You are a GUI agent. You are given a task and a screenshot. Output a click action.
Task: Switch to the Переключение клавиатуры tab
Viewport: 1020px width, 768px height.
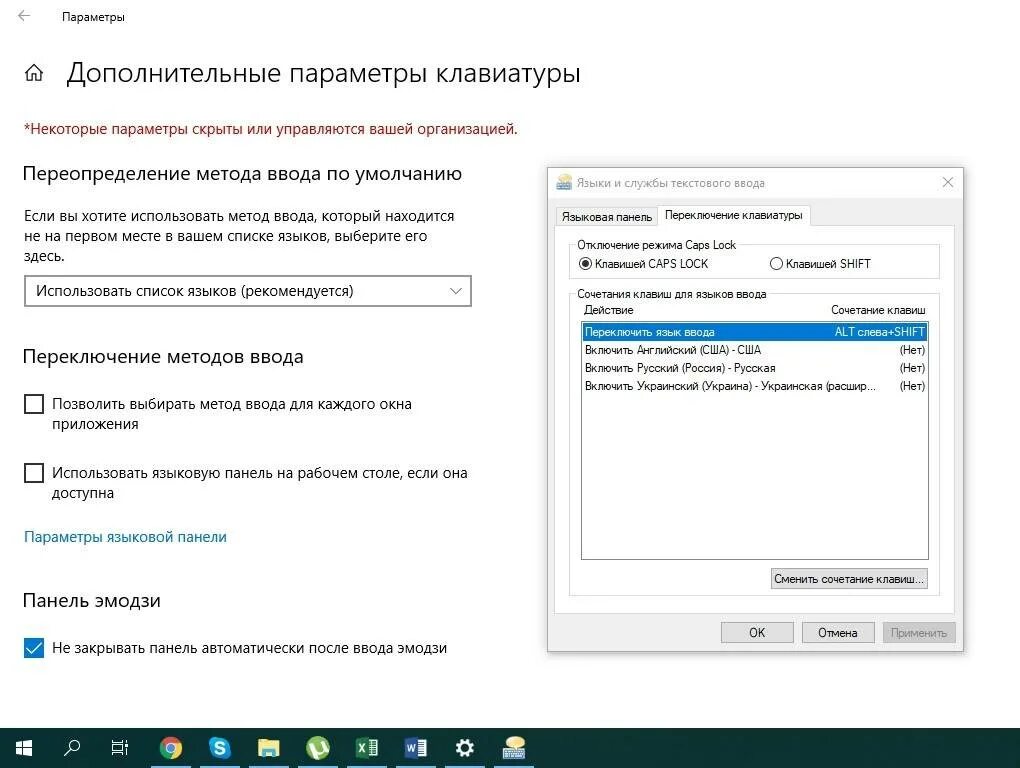(x=734, y=215)
